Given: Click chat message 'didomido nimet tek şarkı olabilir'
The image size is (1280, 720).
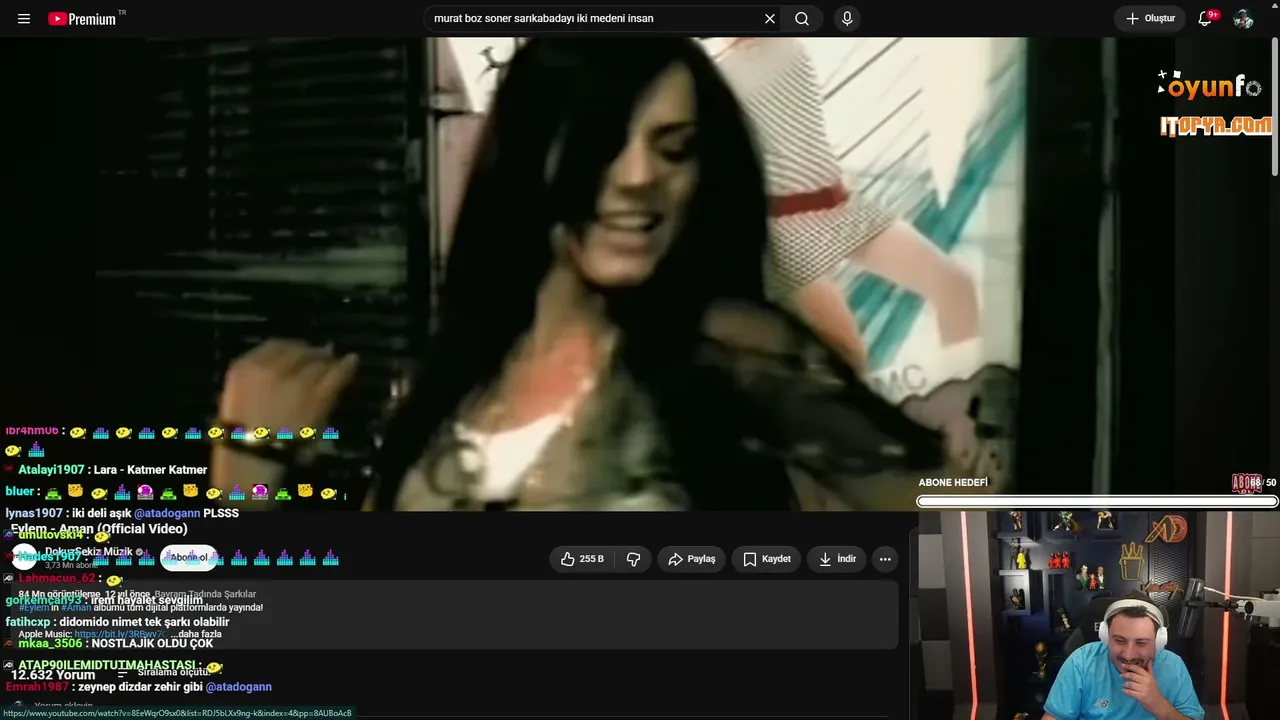Looking at the screenshot, I should click(x=144, y=622).
